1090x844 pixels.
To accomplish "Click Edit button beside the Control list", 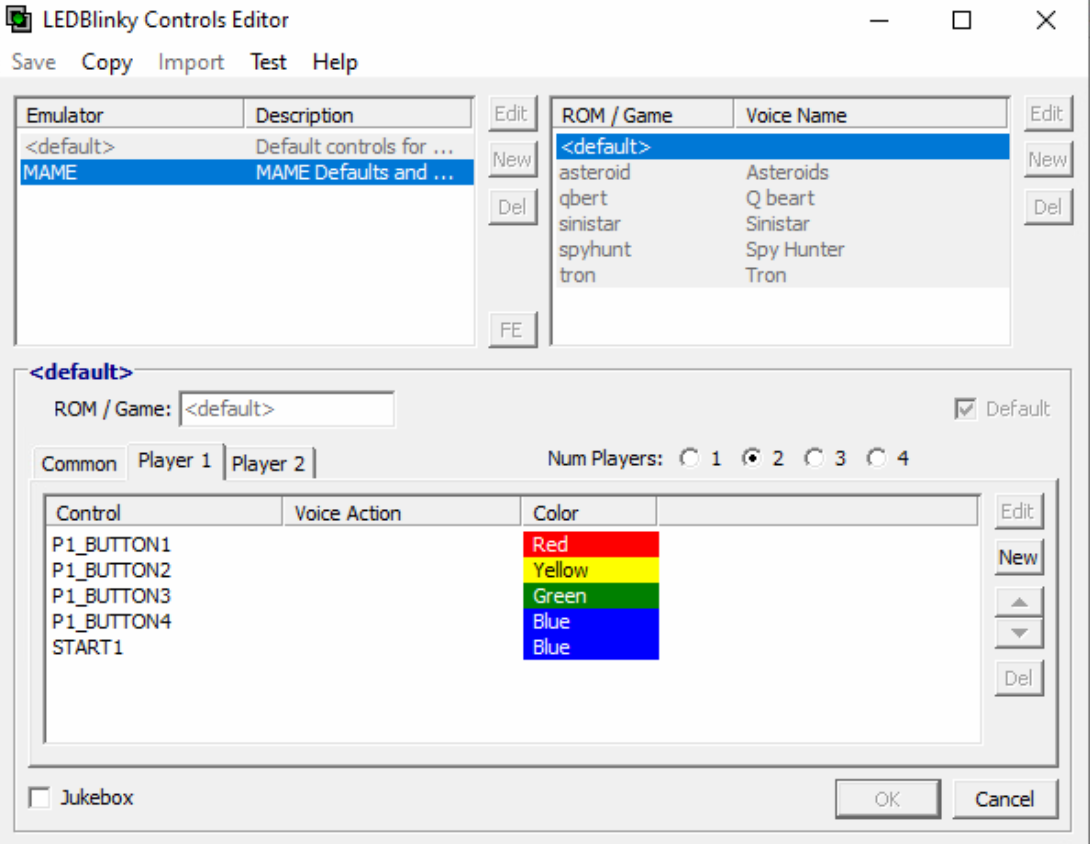I will tap(1018, 512).
